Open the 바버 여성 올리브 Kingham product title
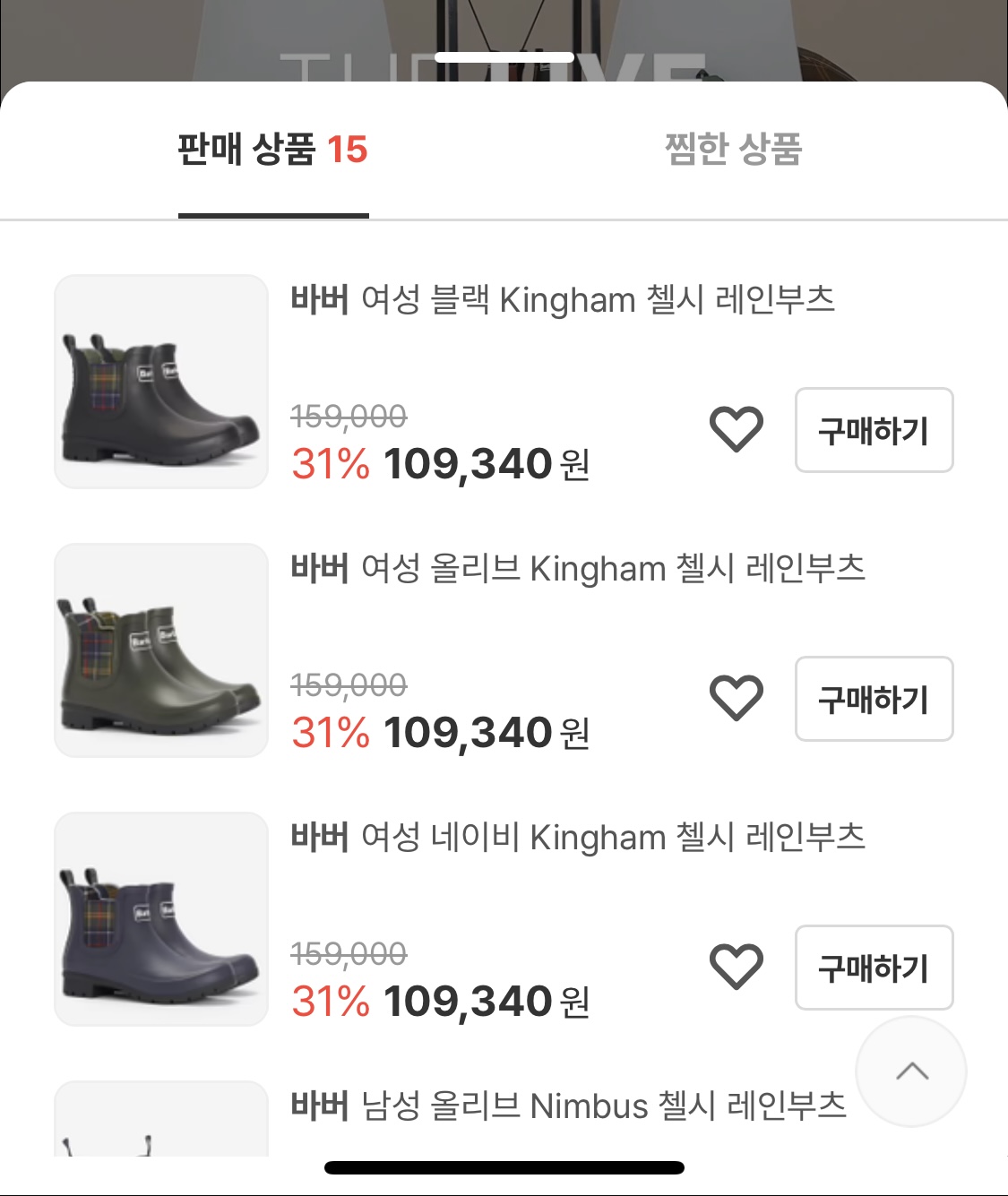 [x=578, y=568]
